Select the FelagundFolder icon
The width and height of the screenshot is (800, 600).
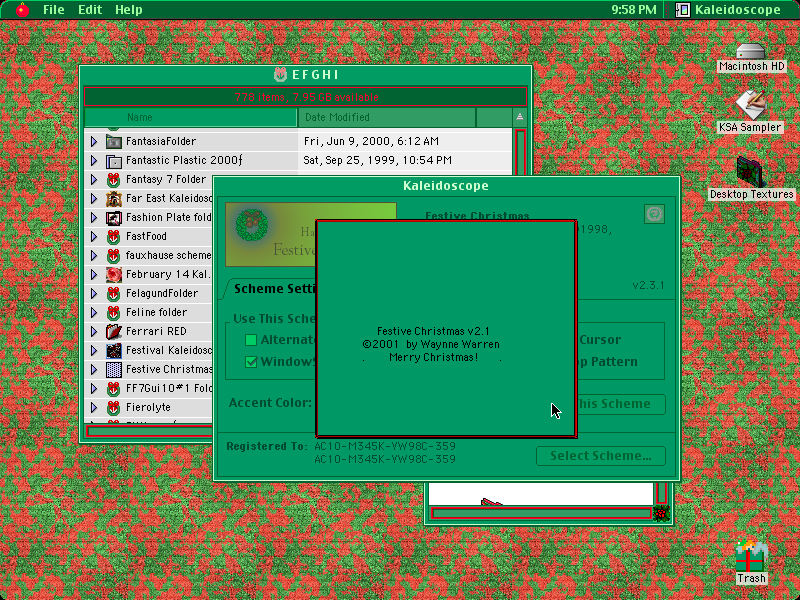coord(113,293)
